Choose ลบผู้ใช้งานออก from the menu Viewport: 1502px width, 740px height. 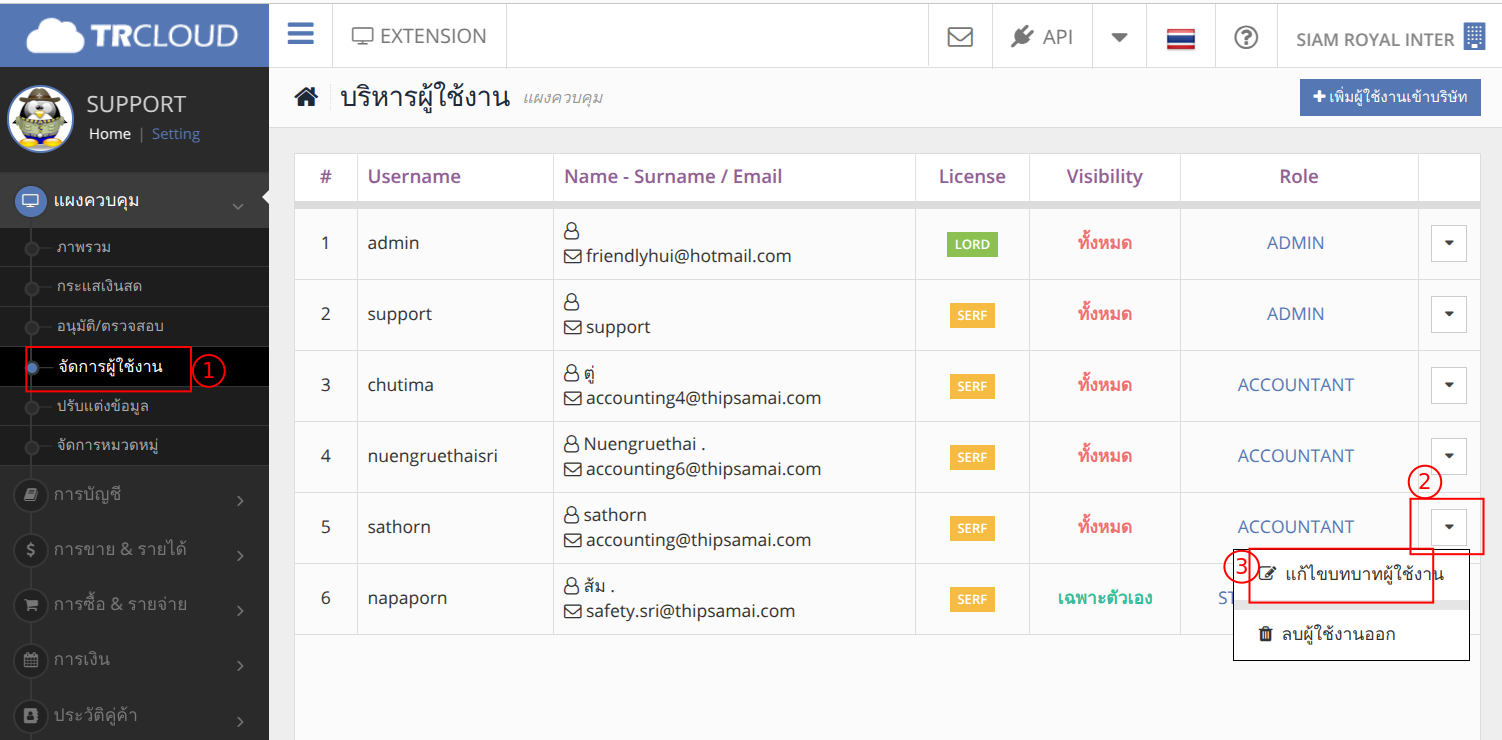pyautogui.click(x=1338, y=634)
